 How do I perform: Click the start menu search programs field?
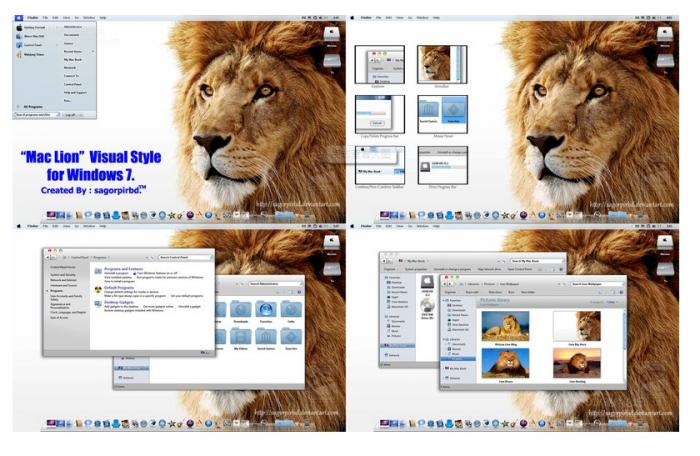click(x=37, y=115)
